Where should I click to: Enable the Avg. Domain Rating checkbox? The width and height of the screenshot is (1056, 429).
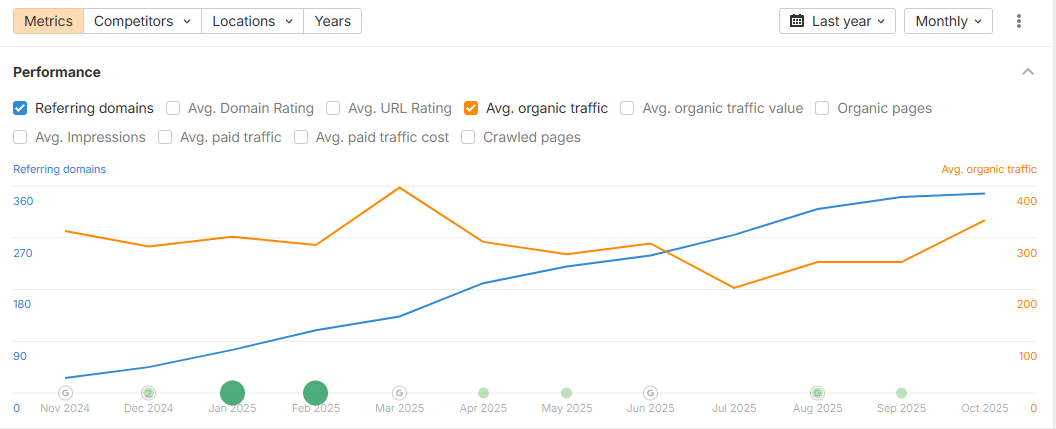click(x=173, y=108)
